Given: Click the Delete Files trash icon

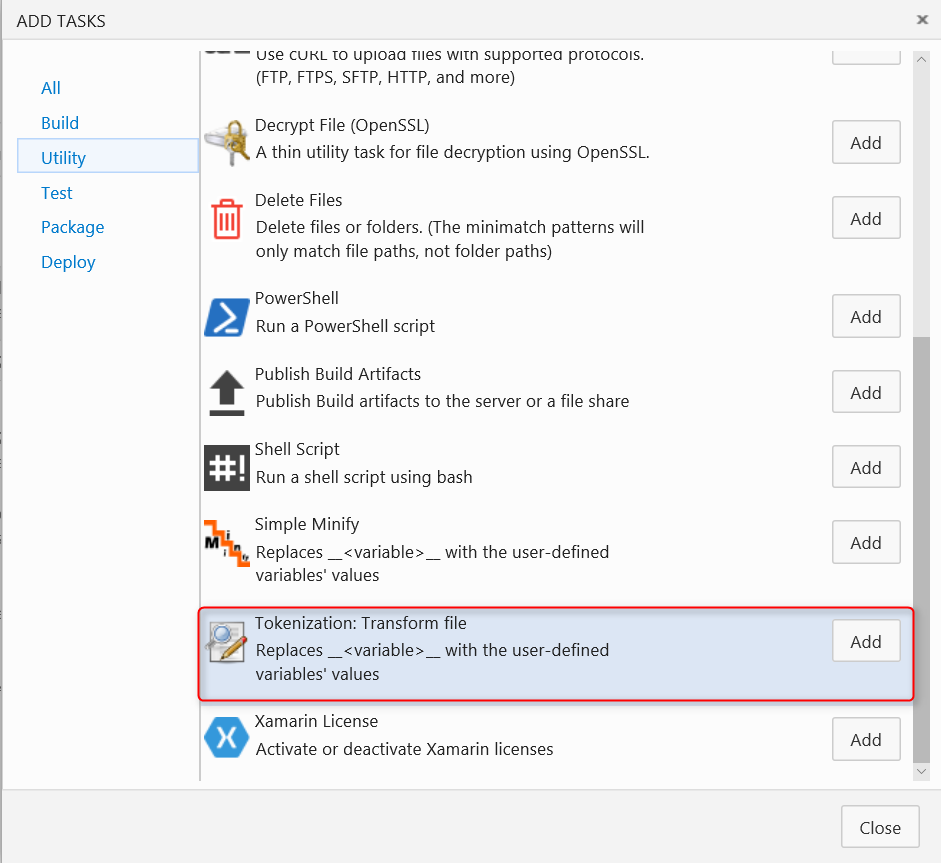Looking at the screenshot, I should 227,219.
